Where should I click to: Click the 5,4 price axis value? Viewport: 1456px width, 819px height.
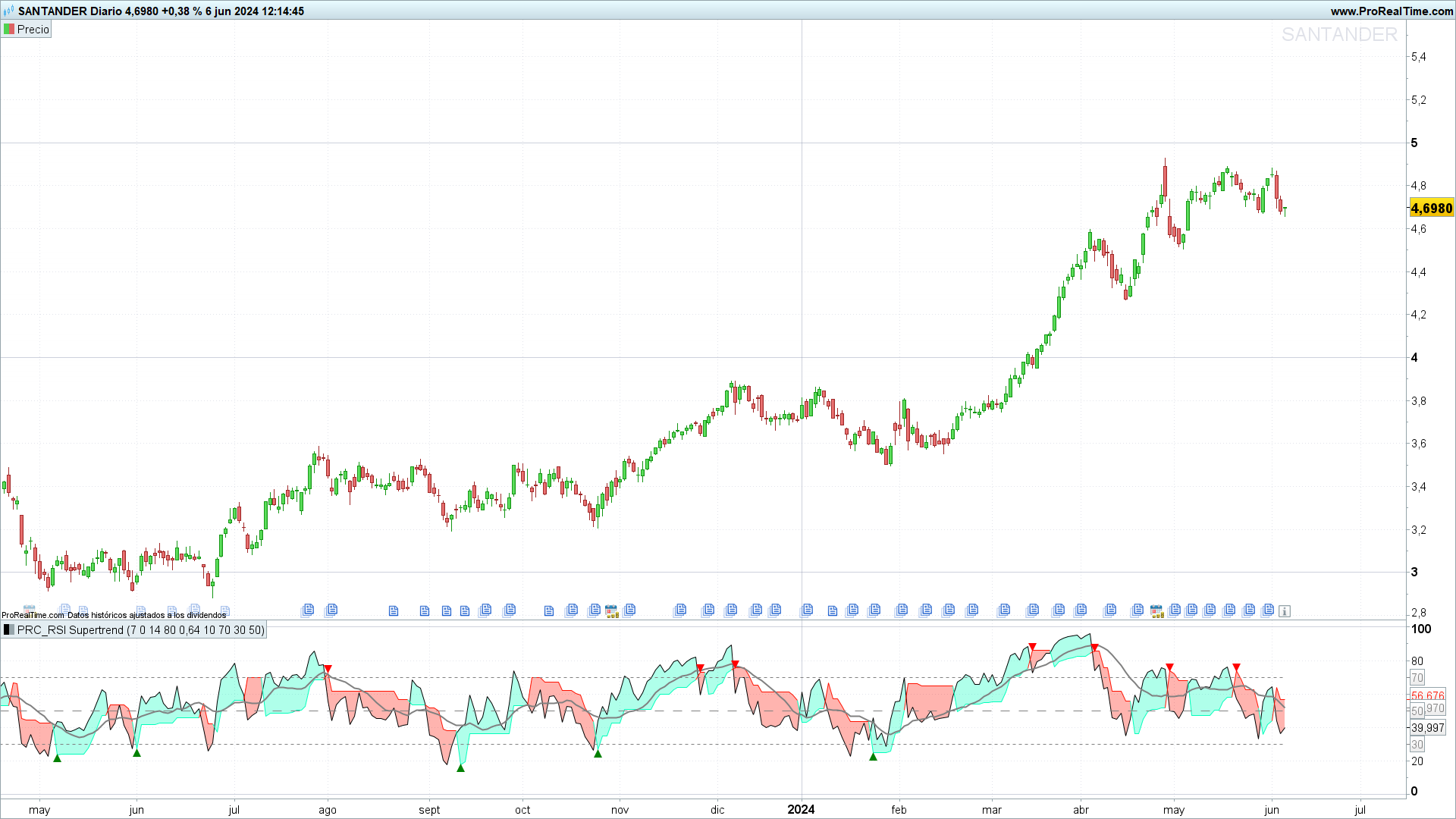[1418, 57]
